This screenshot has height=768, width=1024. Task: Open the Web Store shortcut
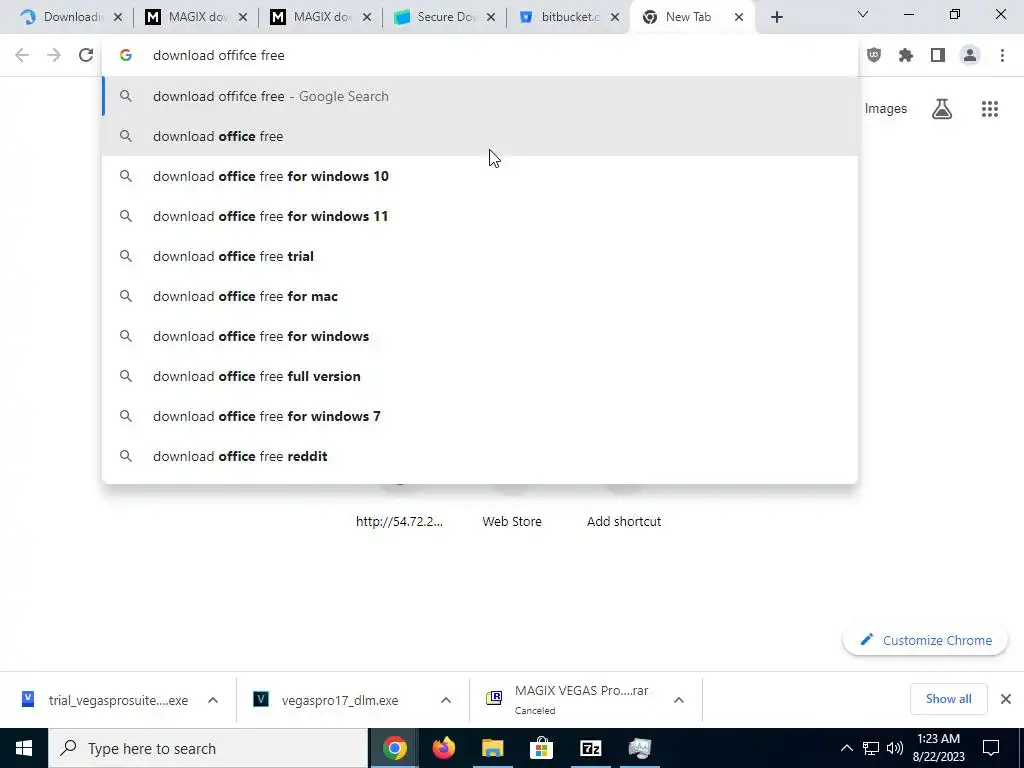pos(511,521)
